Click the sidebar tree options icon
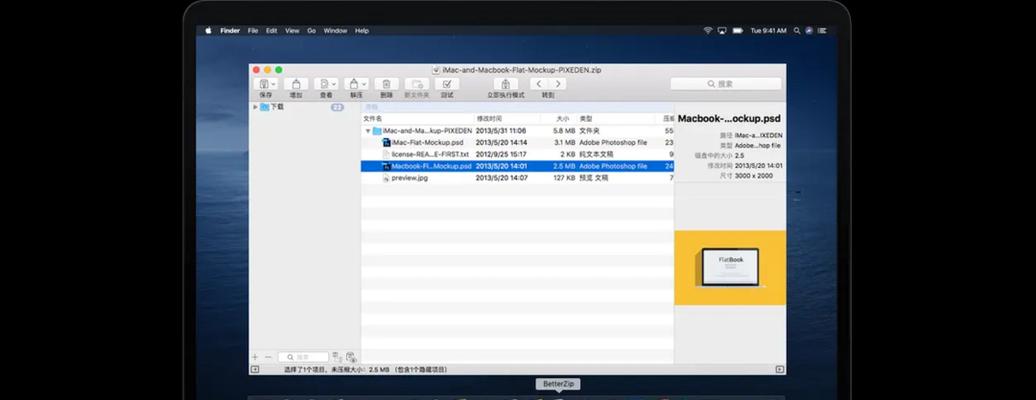This screenshot has height=400, width=1036. [336, 357]
